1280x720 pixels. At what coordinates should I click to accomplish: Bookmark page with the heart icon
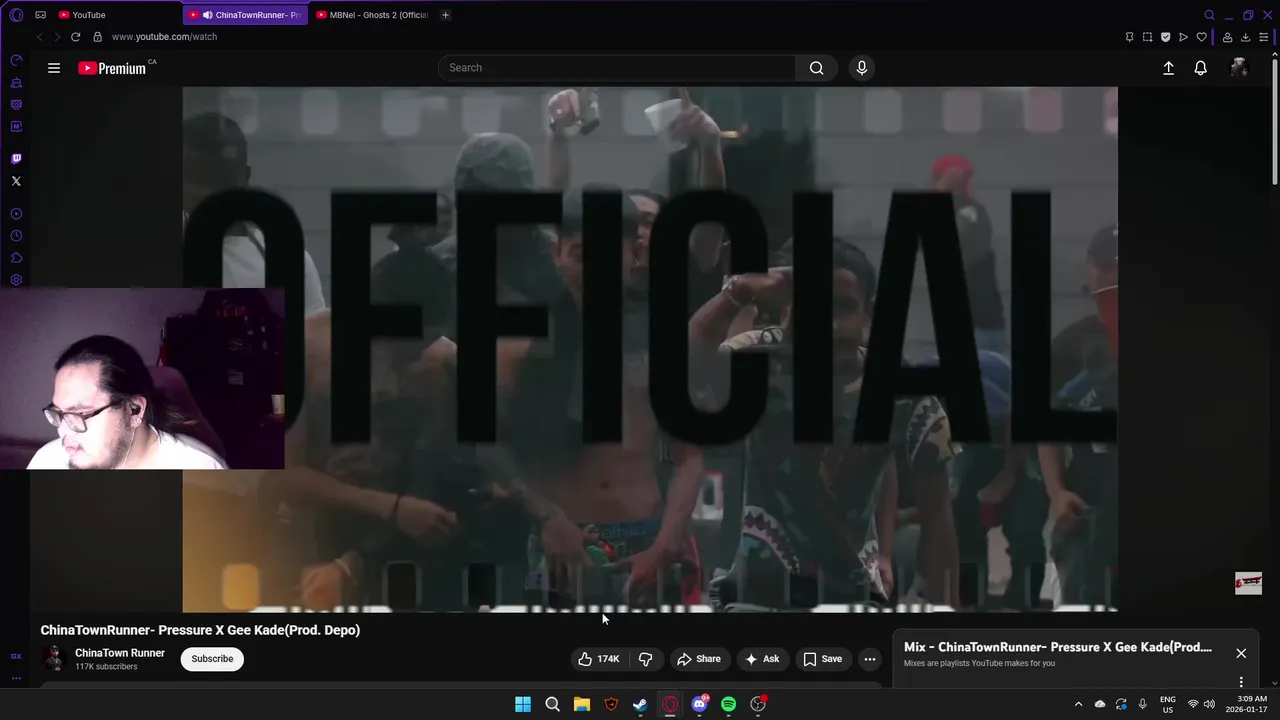[1201, 37]
